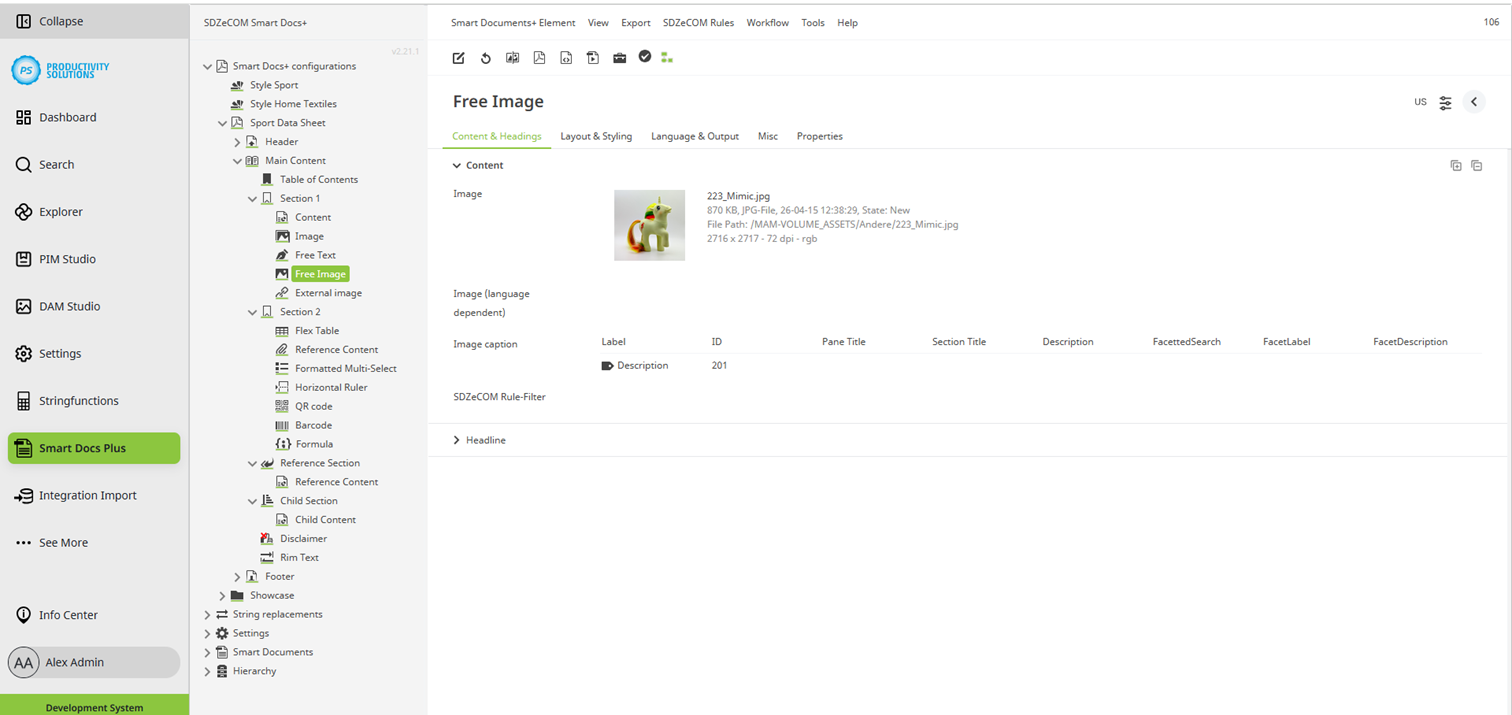Collapse Smart Docs+ configurations tree node

[x=208, y=67]
